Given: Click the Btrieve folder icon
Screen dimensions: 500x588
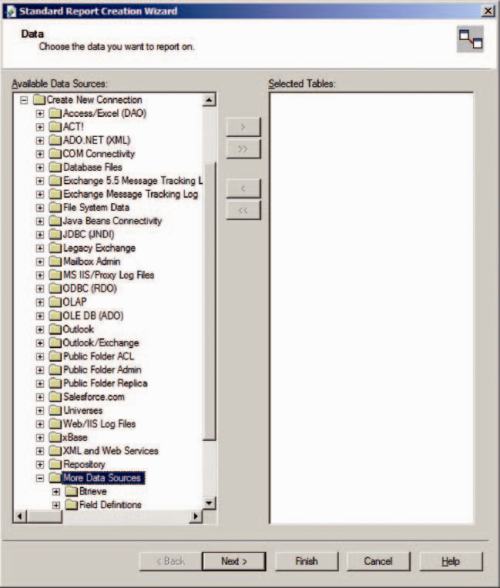Looking at the screenshot, I should [72, 491].
